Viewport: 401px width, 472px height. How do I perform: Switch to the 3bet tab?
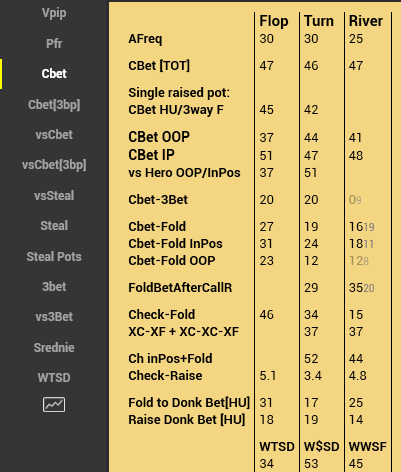(54, 287)
